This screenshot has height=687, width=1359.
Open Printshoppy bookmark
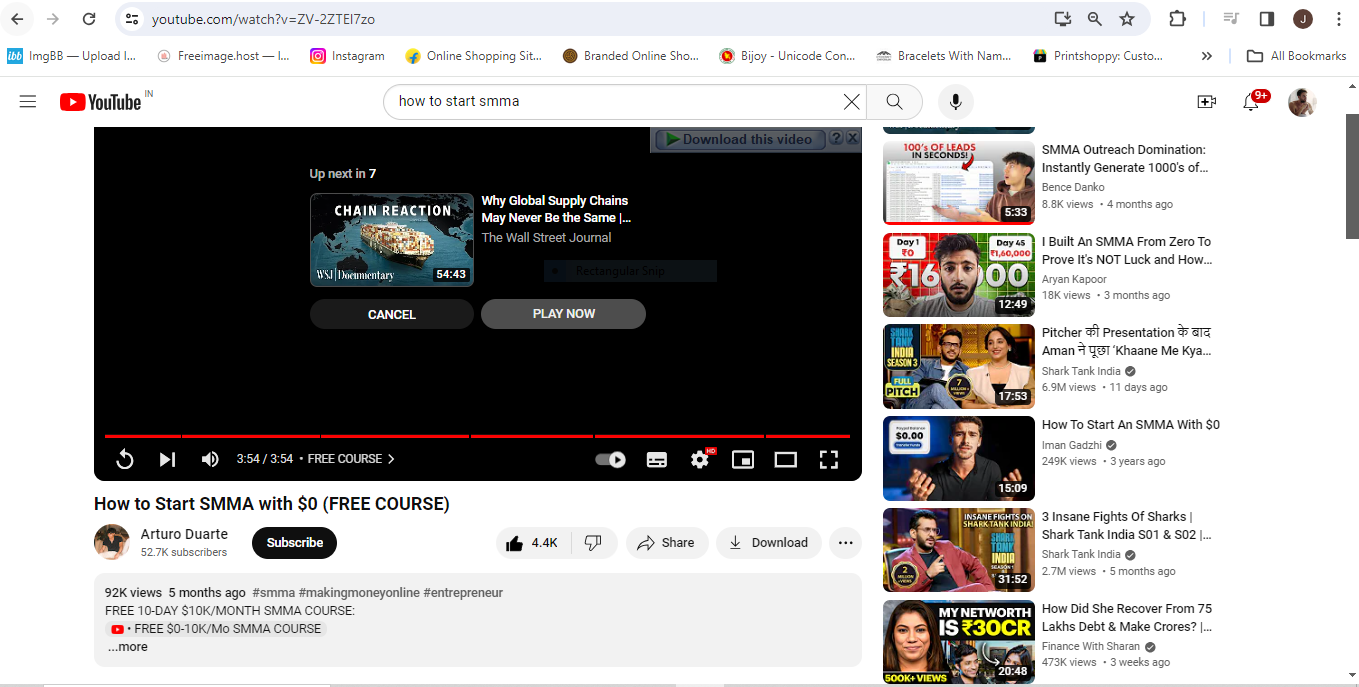tap(1097, 56)
